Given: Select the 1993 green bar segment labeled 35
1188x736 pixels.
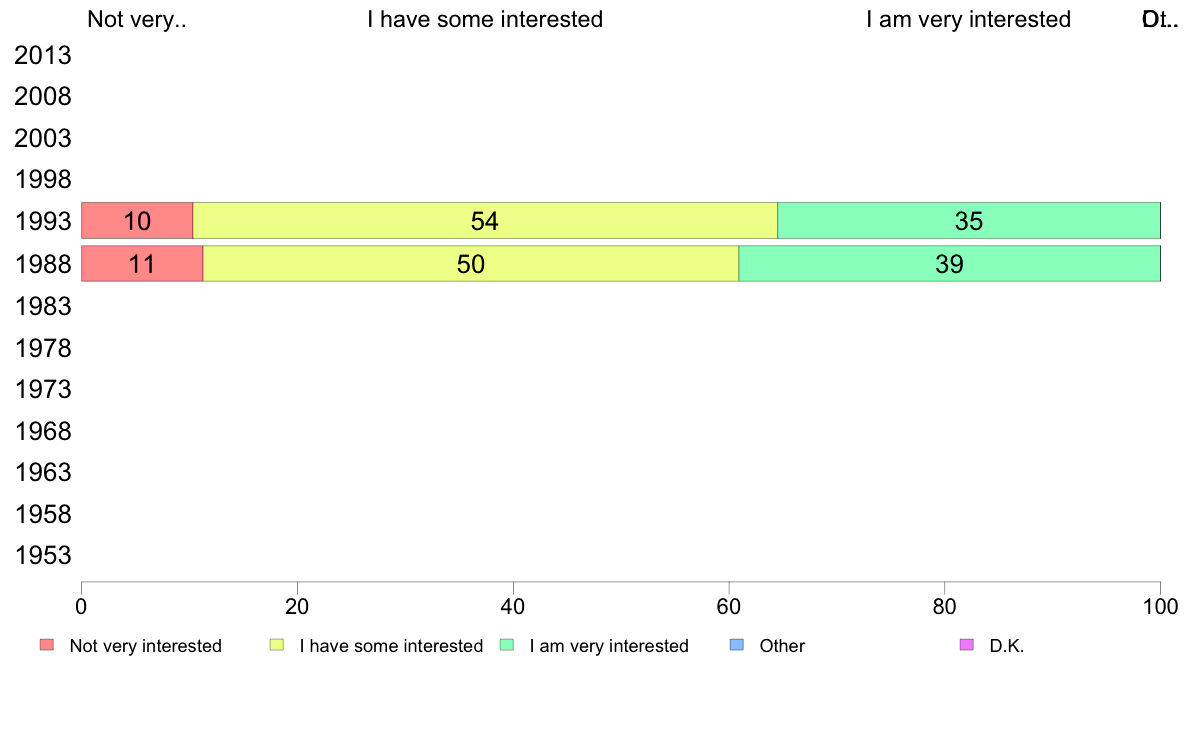Looking at the screenshot, I should [969, 221].
